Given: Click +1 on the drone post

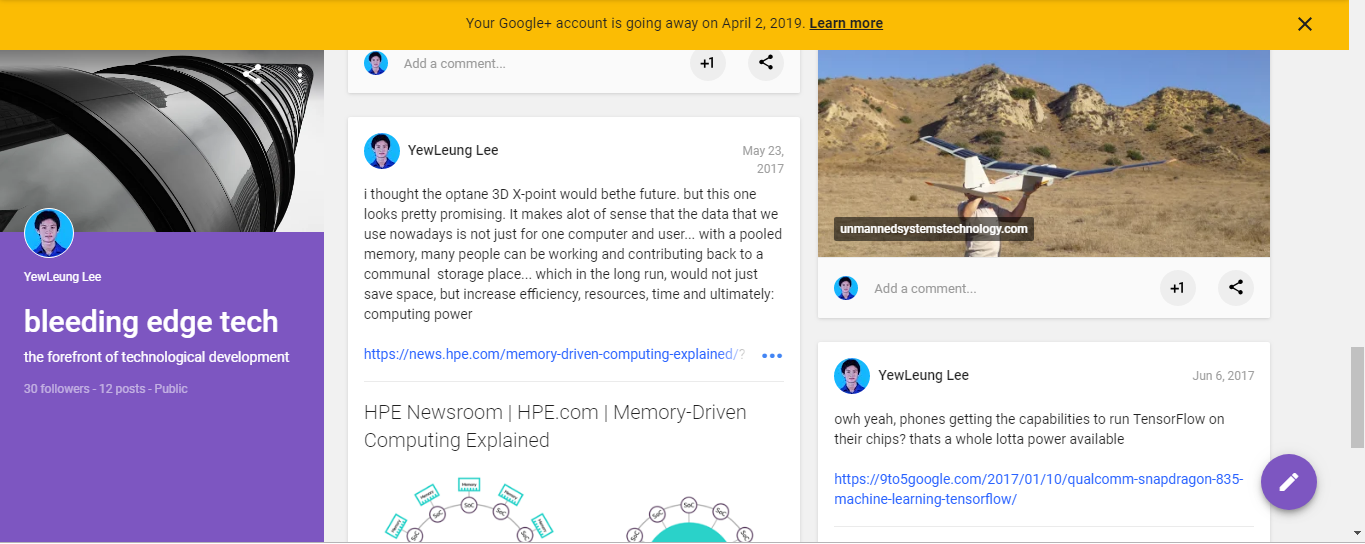Looking at the screenshot, I should (x=1178, y=288).
